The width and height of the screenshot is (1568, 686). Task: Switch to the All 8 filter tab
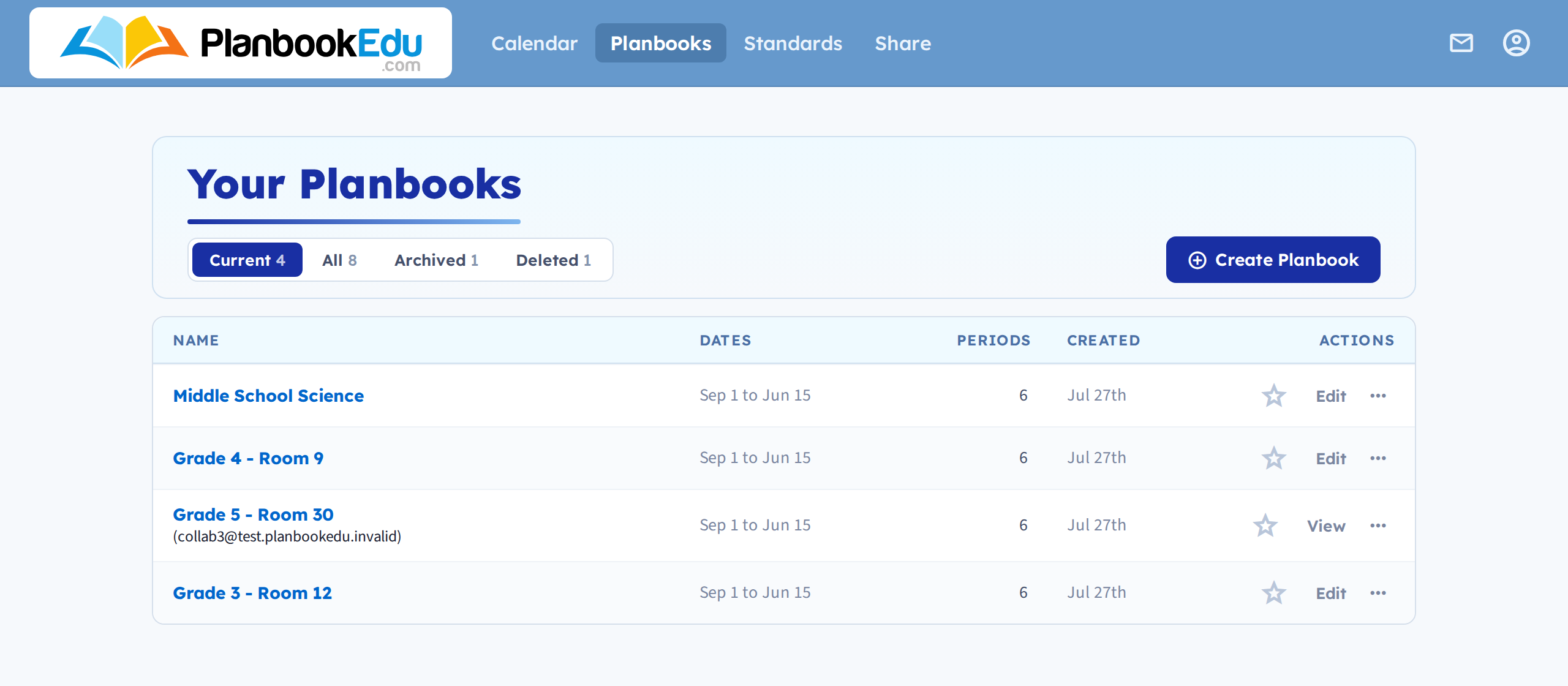coord(339,260)
